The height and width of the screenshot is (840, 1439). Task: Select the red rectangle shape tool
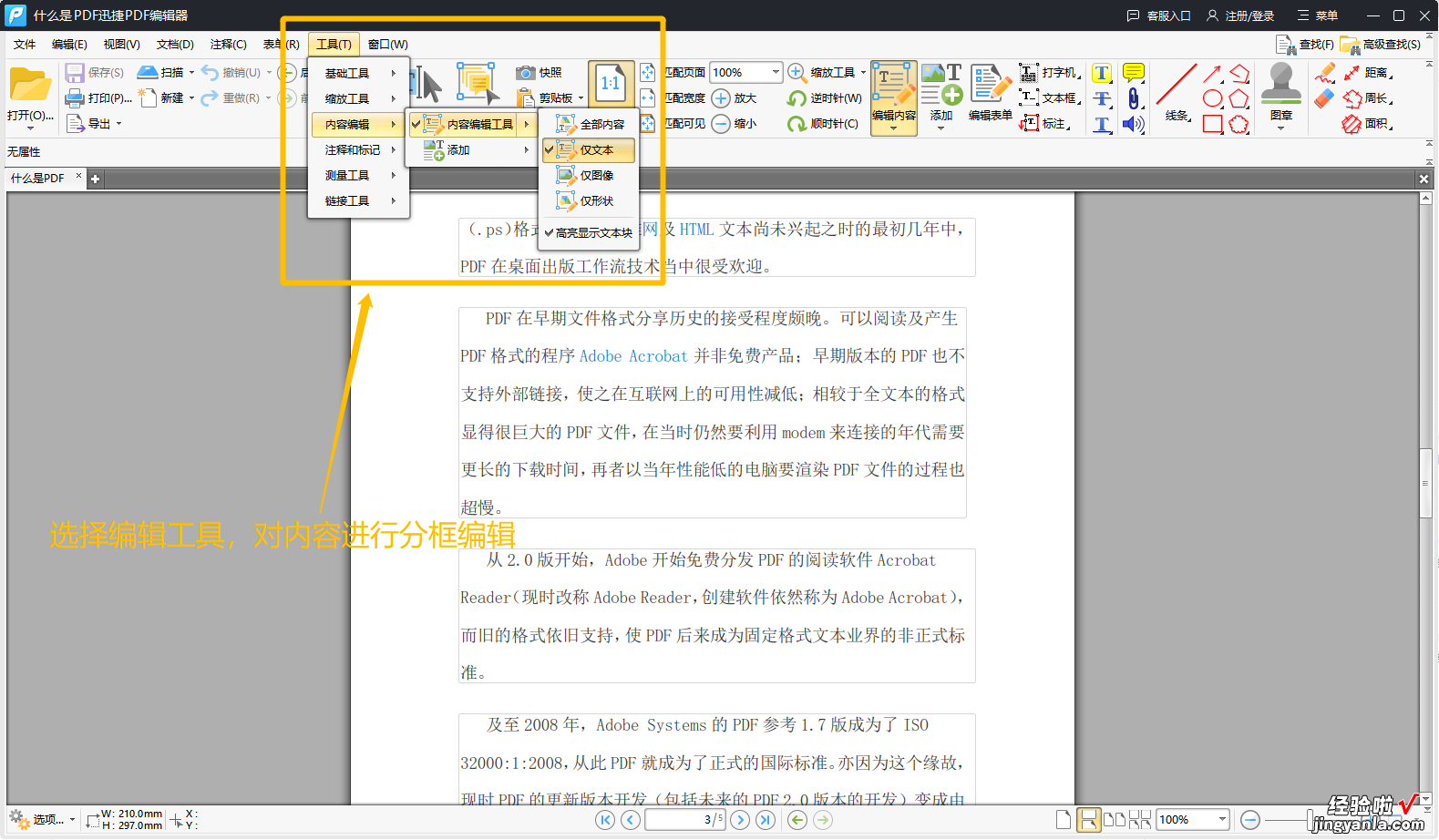click(1213, 124)
